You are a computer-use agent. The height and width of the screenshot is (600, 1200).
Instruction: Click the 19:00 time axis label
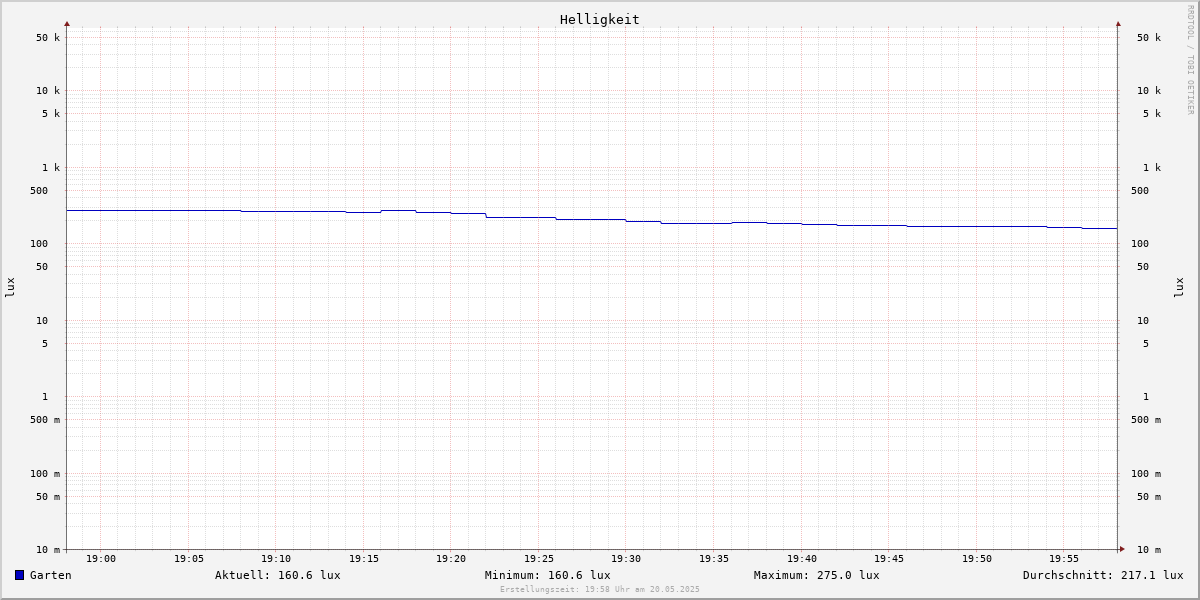click(x=101, y=559)
